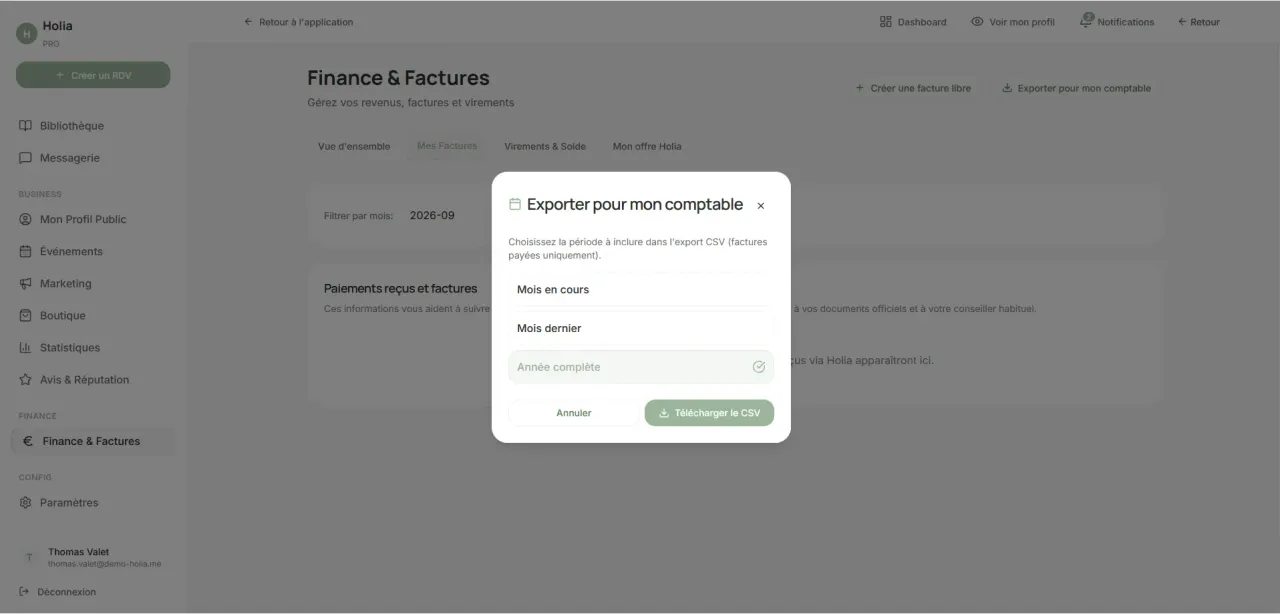The width and height of the screenshot is (1280, 614).
Task: Click download icon in Télécharger button
Action: click(664, 413)
